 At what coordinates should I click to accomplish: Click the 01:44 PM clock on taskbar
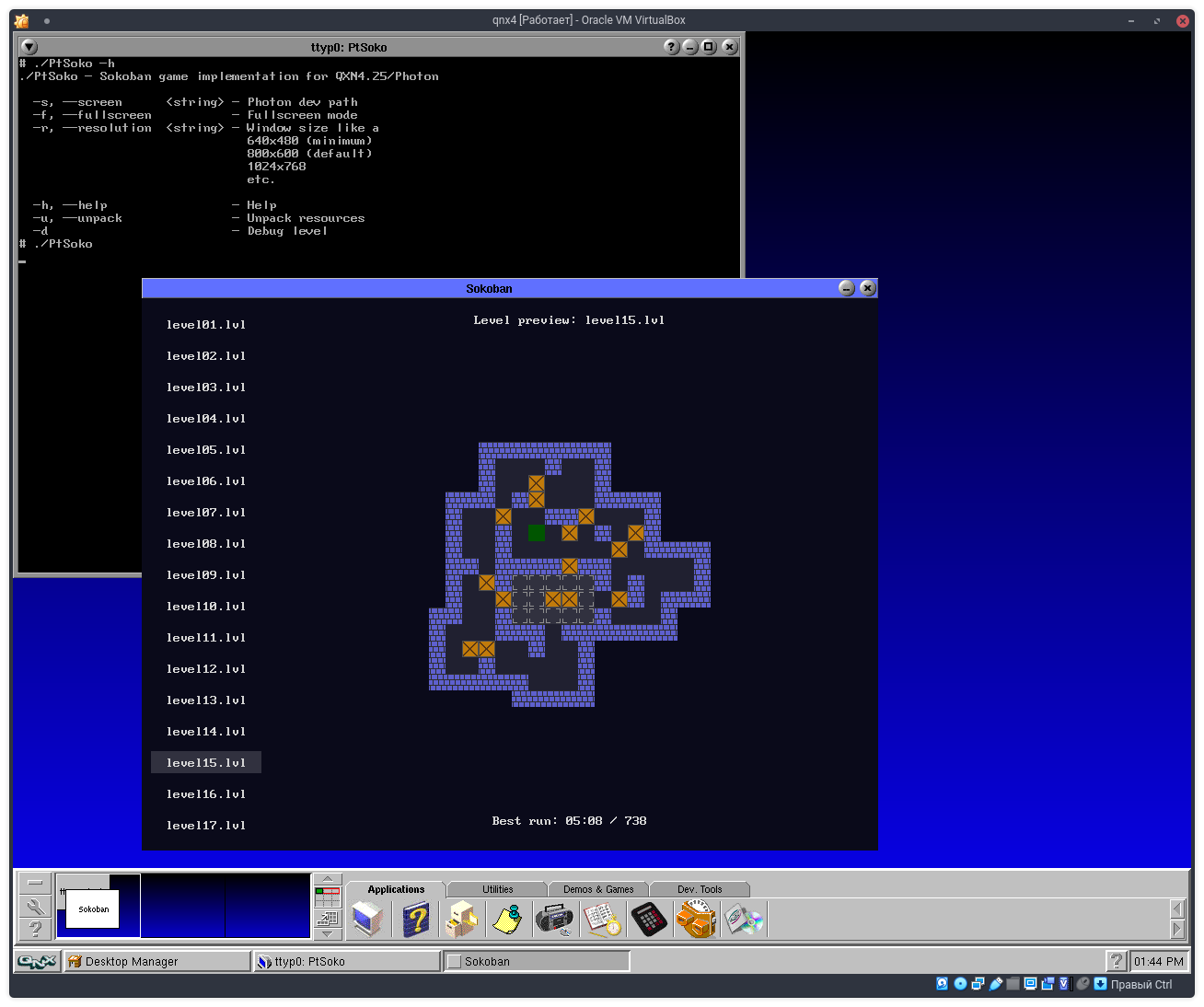point(1159,961)
